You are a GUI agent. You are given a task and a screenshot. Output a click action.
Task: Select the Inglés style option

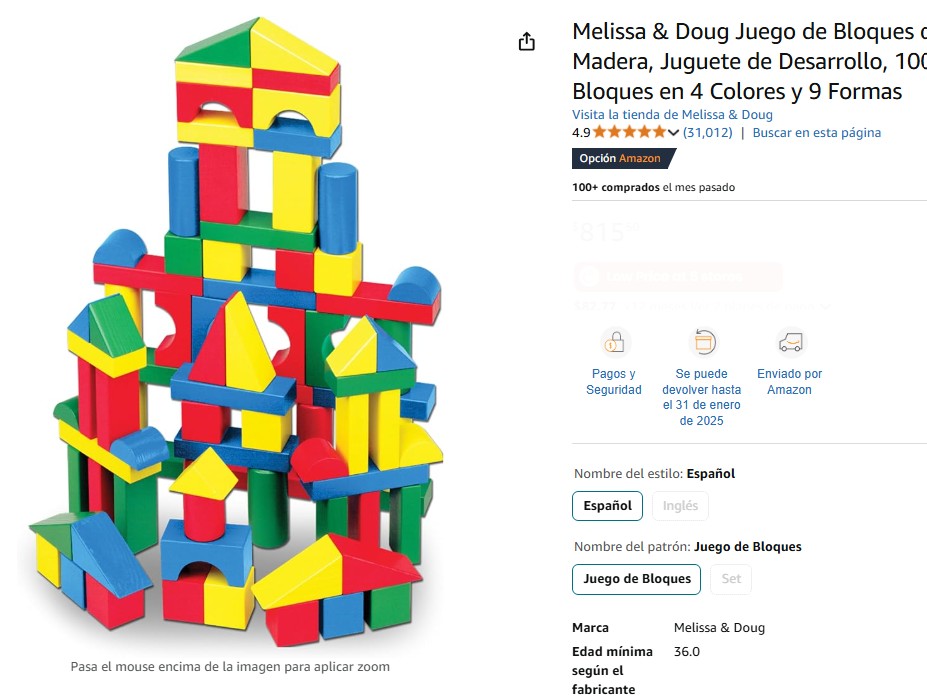(680, 506)
